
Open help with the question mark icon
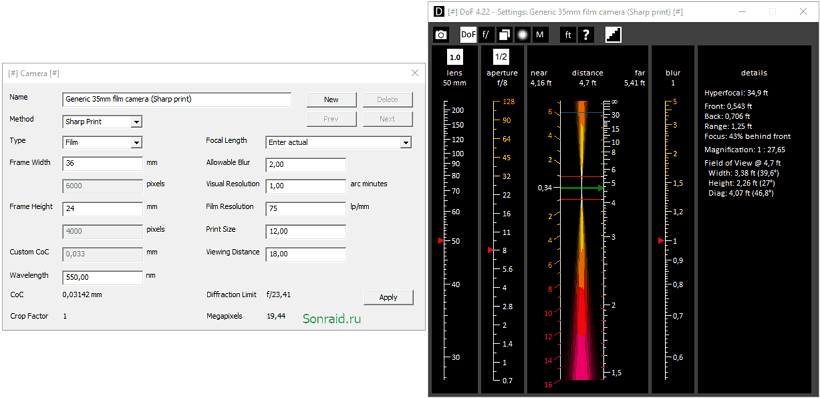586,35
